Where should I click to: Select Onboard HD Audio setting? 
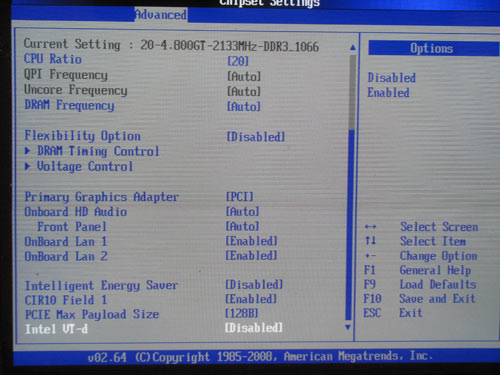point(76,211)
